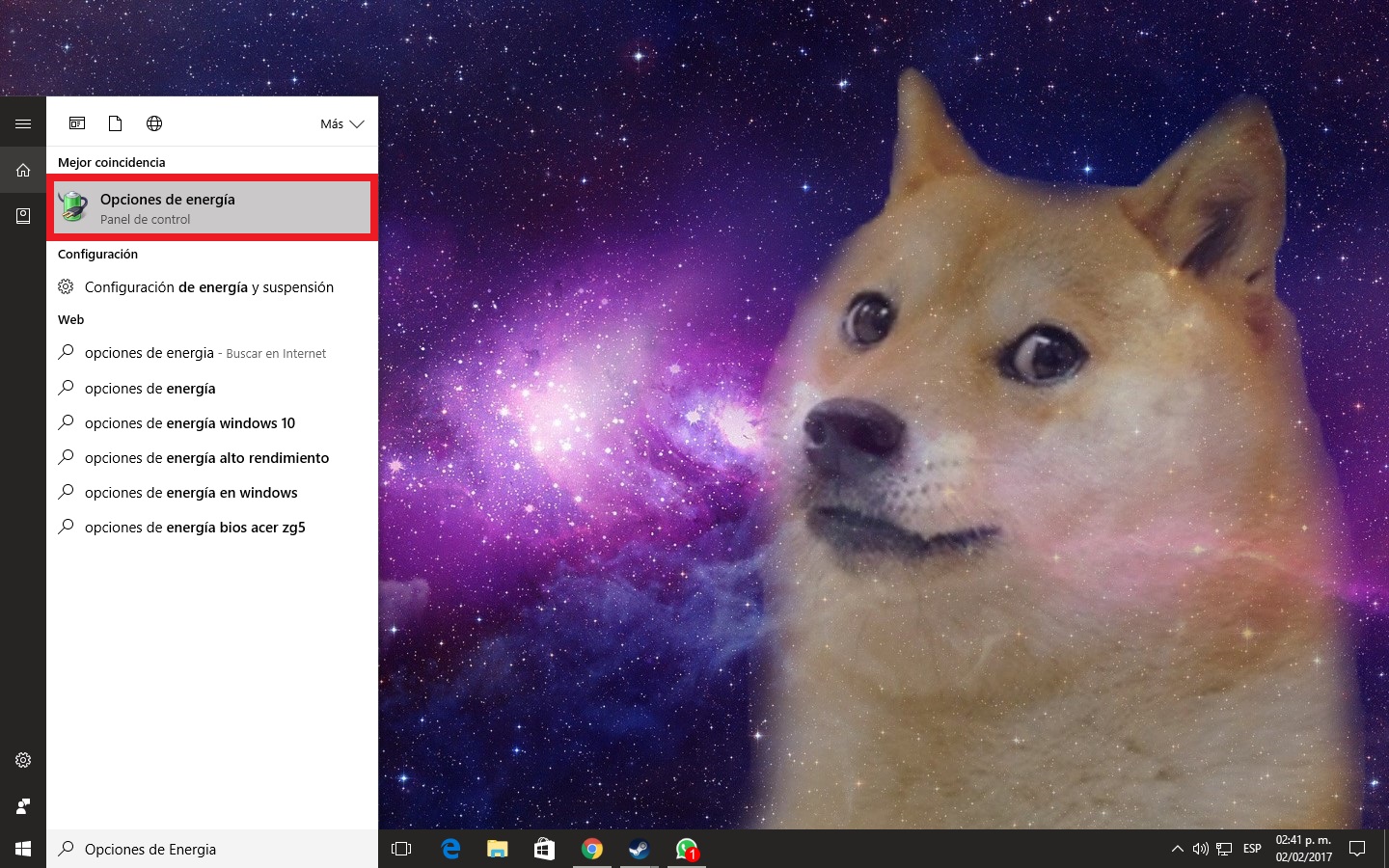The height and width of the screenshot is (868, 1389).
Task: Select 'opciones de energía bios acer zg5' suggestion
Action: 212,527
